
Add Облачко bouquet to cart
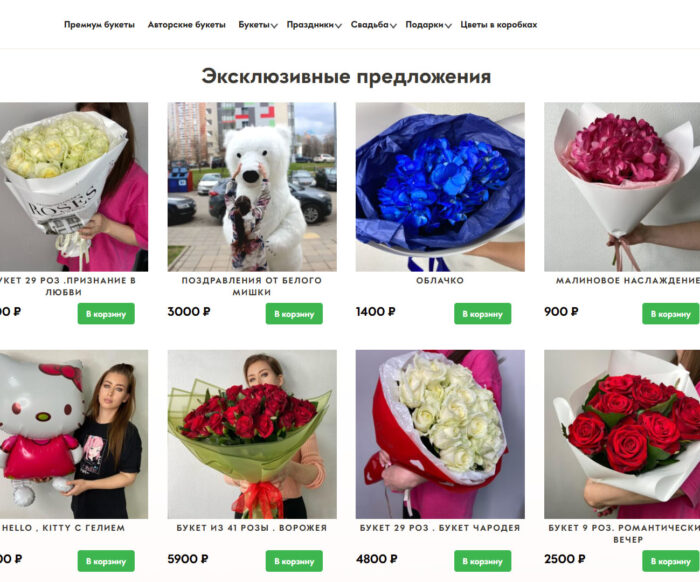(483, 314)
